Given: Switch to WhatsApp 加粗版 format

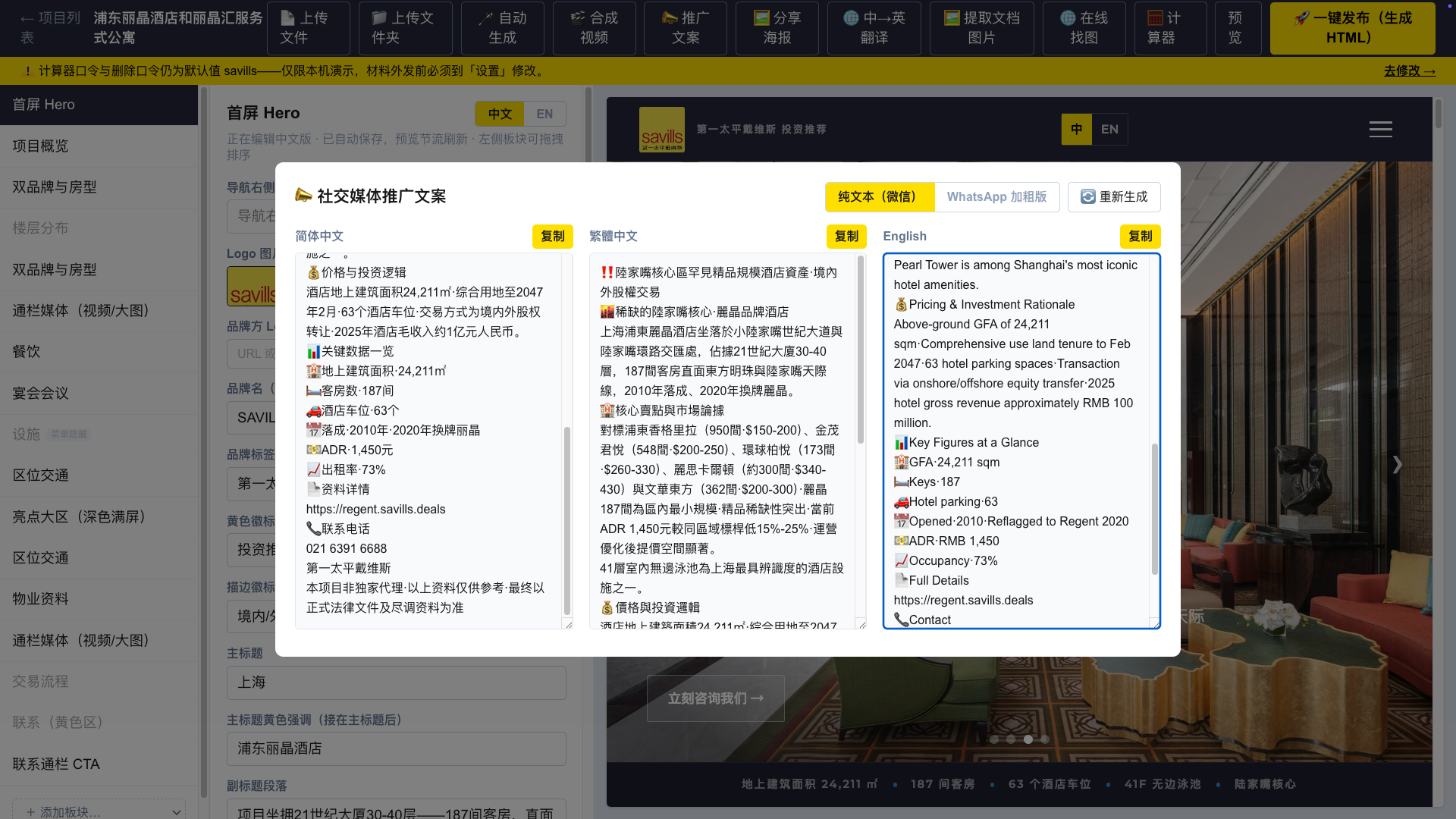Looking at the screenshot, I should (996, 197).
